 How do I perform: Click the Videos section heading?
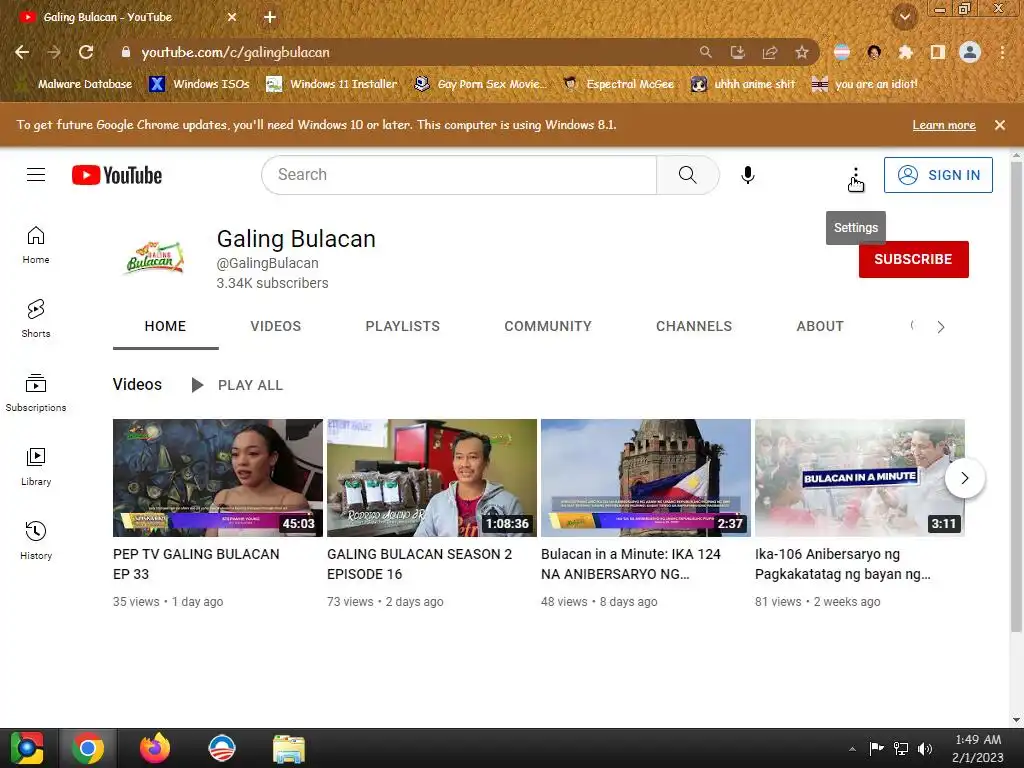[x=137, y=385]
